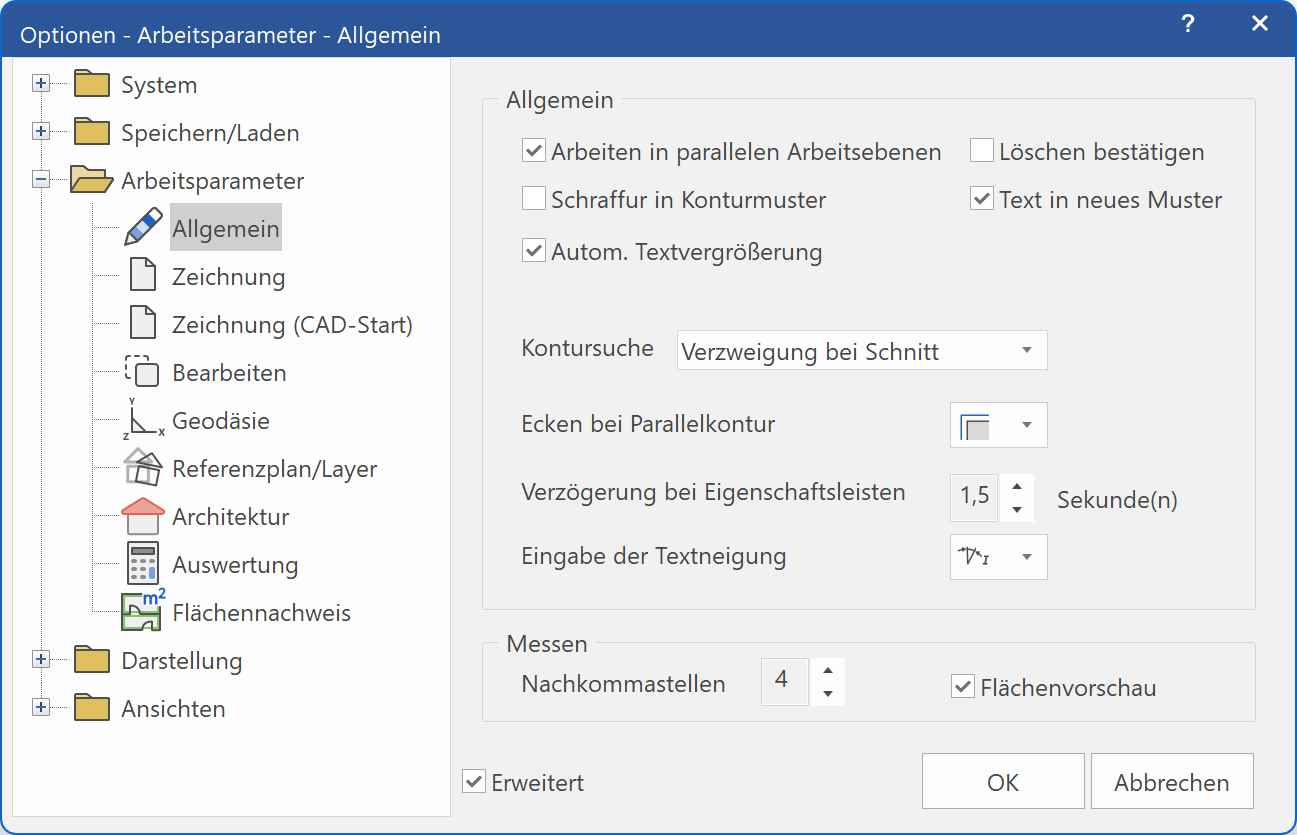Open the Referenzplan/Layer icon
The height and width of the screenshot is (835, 1297).
click(x=143, y=467)
